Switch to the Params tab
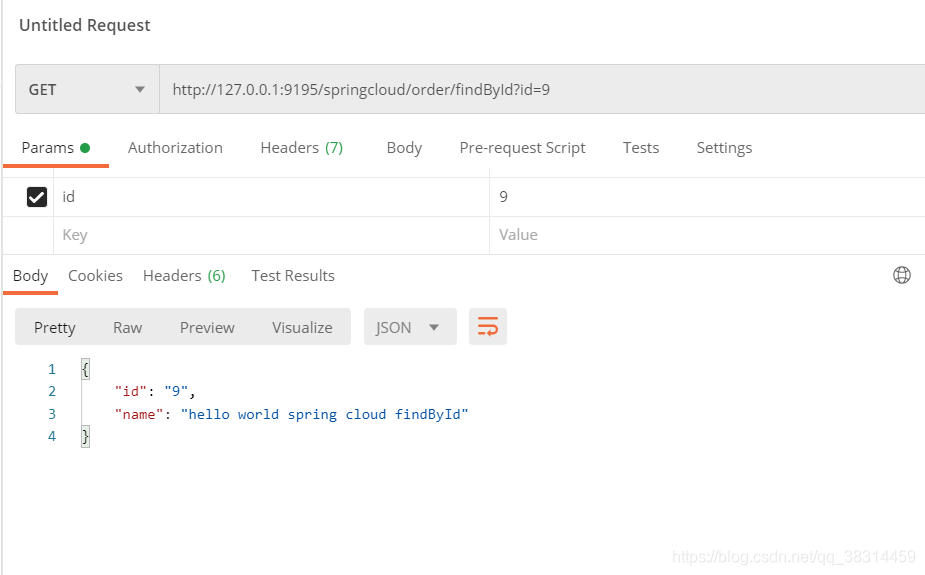Viewport: 925px width, 575px height. [x=55, y=147]
